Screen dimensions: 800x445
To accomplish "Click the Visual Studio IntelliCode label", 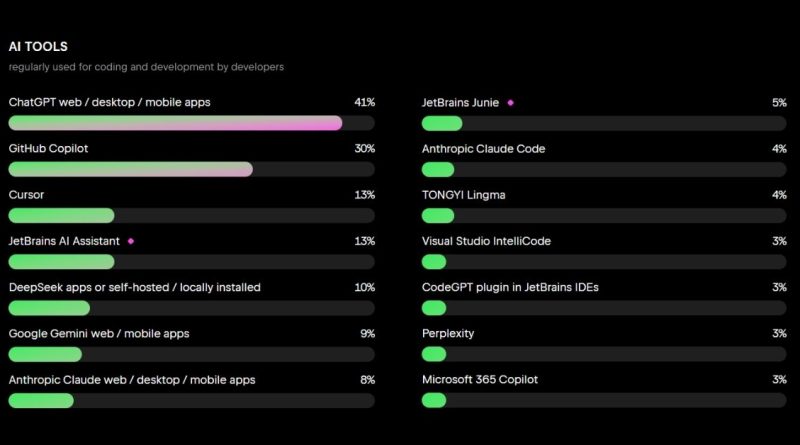I will [486, 241].
